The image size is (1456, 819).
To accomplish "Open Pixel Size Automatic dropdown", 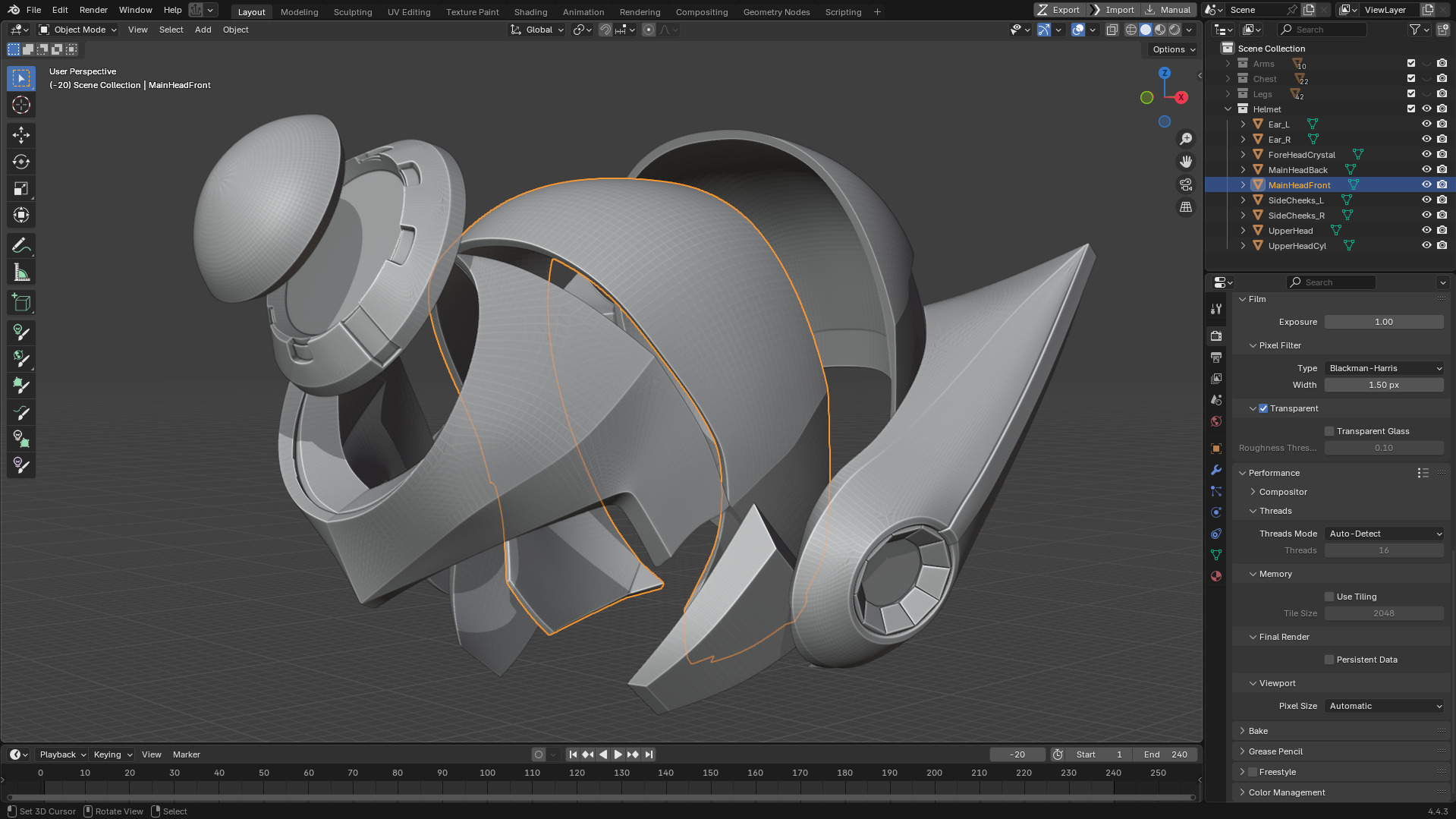I will click(1385, 706).
